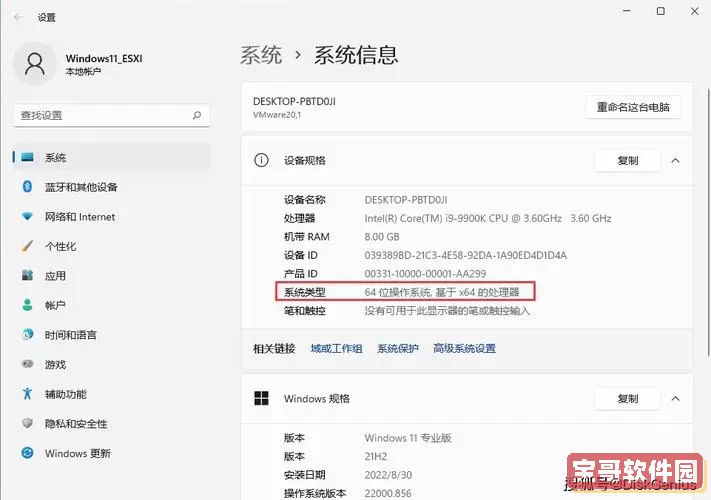Image resolution: width=711 pixels, height=500 pixels.
Task: Open 游戏 settings page
Action: tap(112, 364)
